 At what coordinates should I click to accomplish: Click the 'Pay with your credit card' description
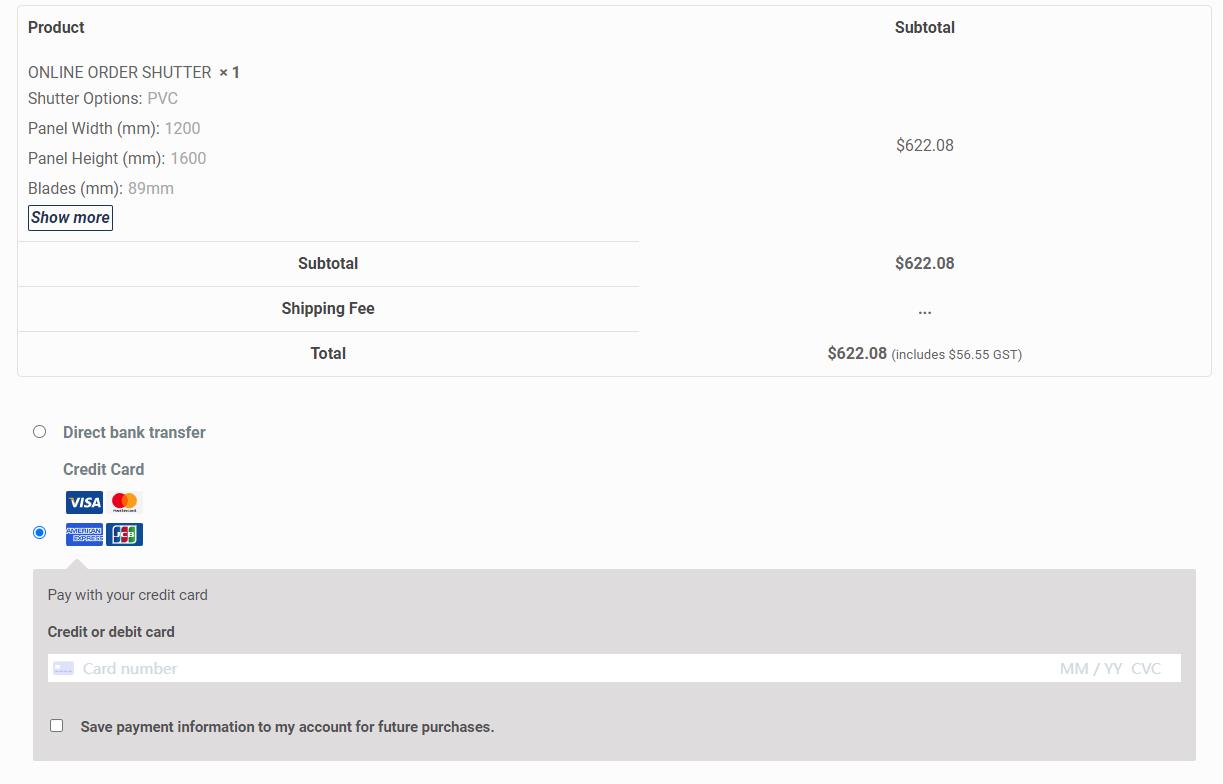click(127, 595)
